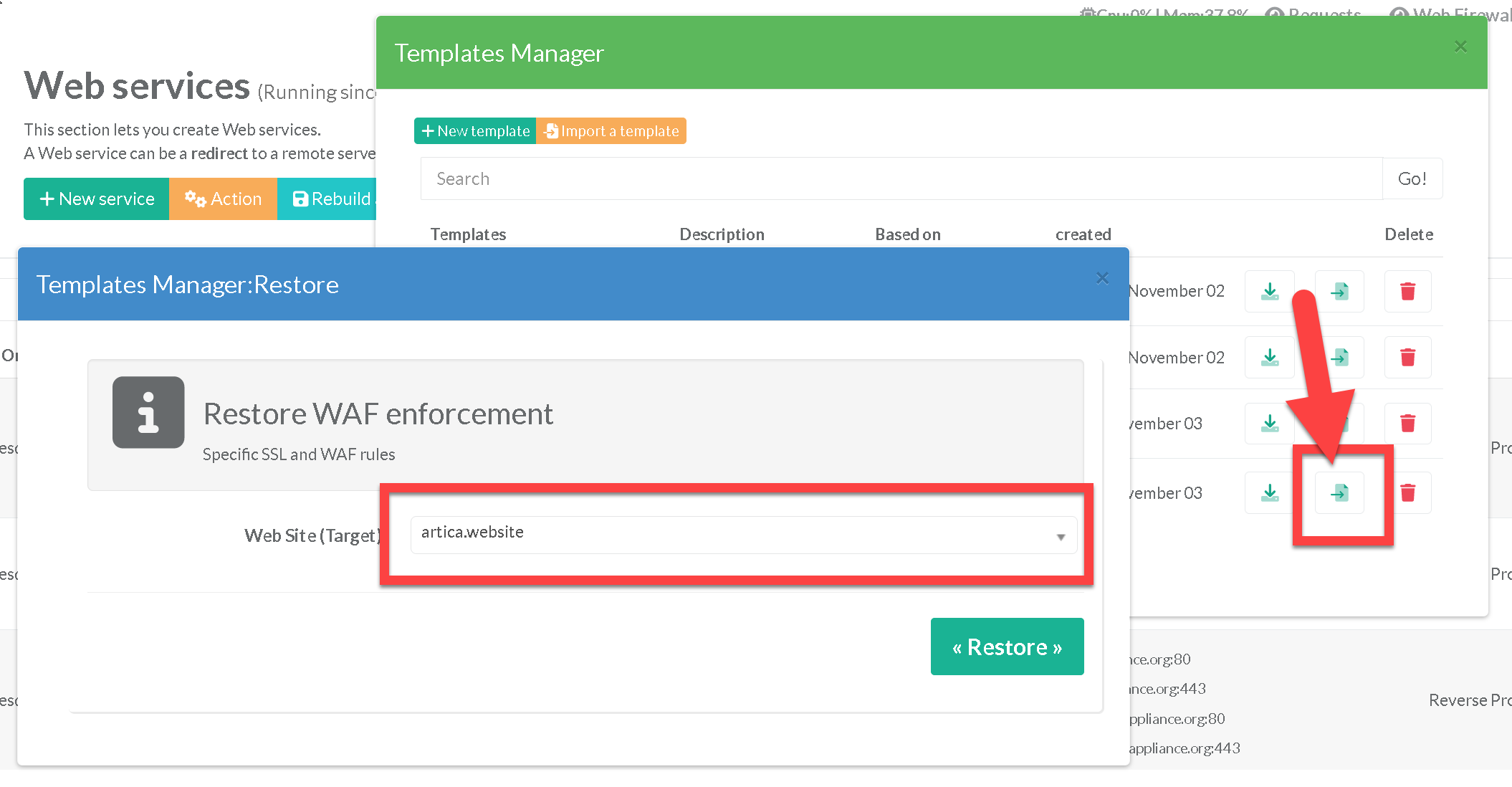Delete the last November 03 template
The image size is (1512, 787).
coord(1407,492)
